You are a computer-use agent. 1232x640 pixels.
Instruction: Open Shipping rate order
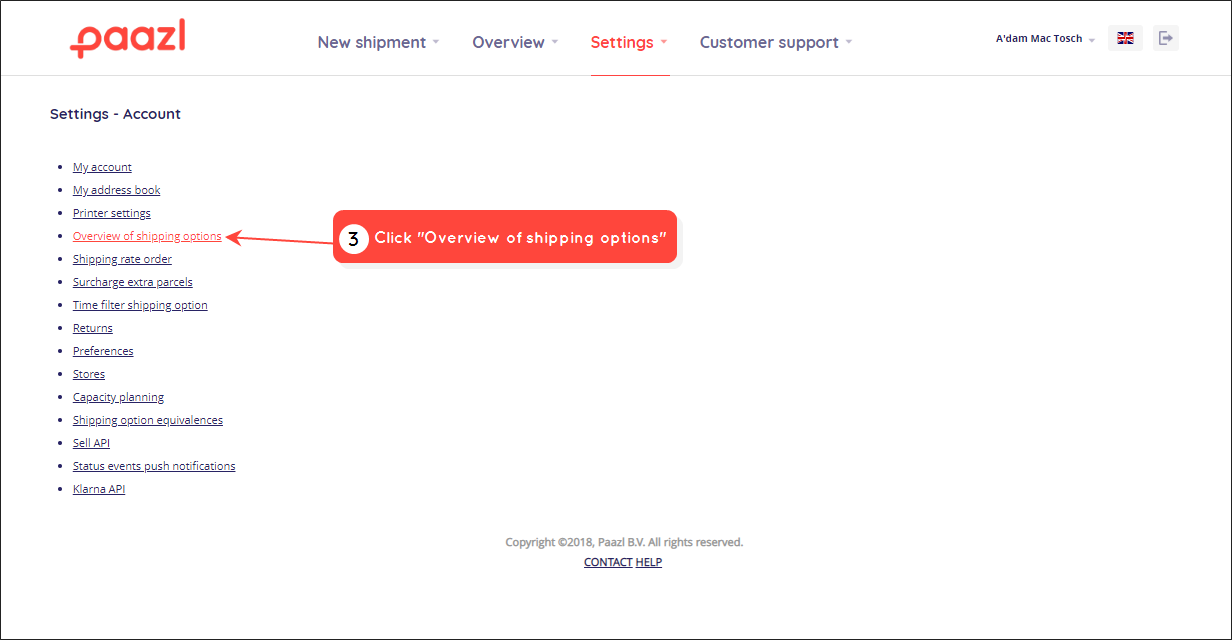(x=122, y=259)
